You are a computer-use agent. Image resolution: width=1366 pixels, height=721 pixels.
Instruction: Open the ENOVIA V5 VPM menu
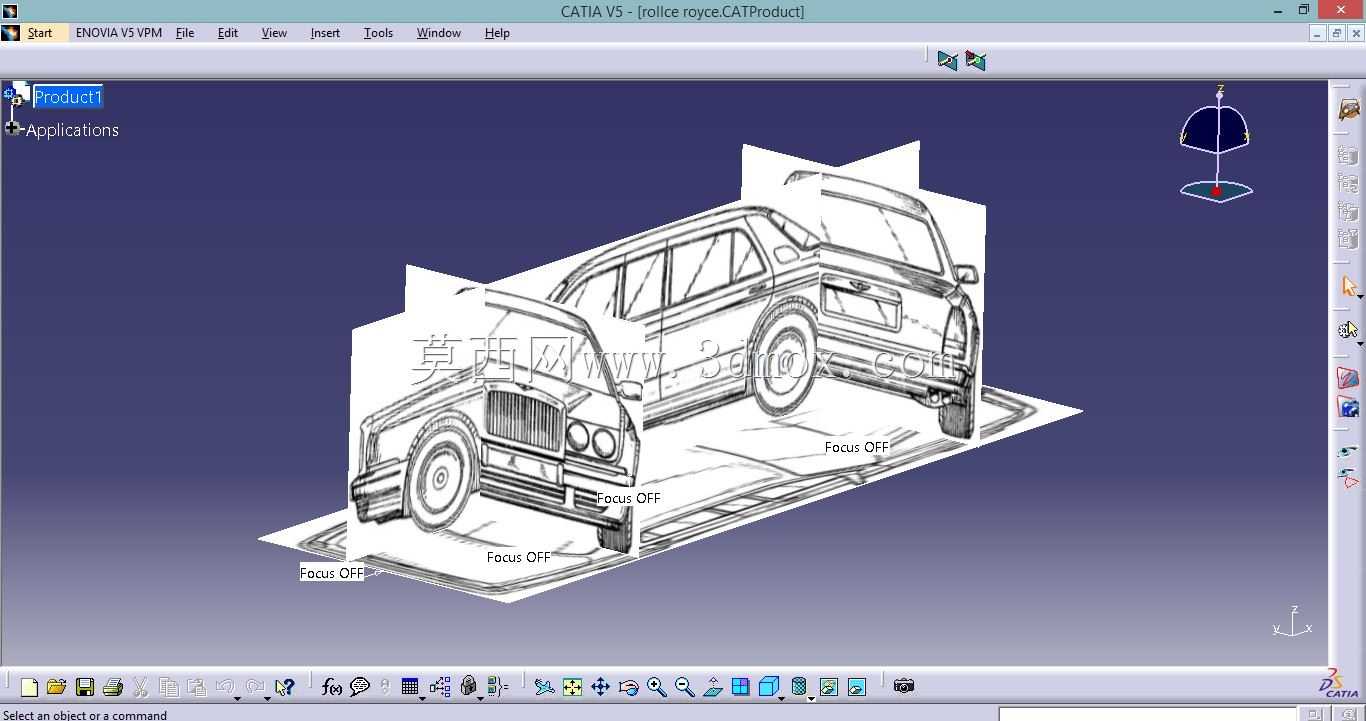(119, 33)
